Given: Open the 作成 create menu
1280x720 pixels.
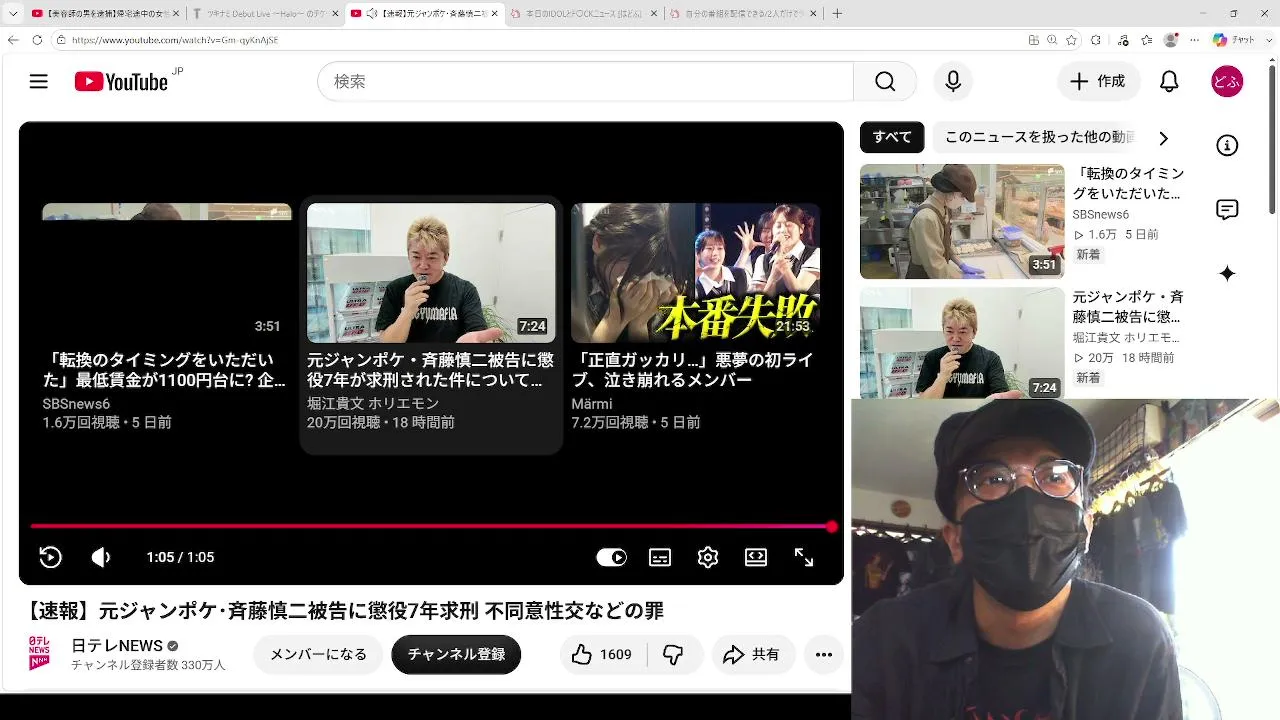Looking at the screenshot, I should pos(1098,82).
